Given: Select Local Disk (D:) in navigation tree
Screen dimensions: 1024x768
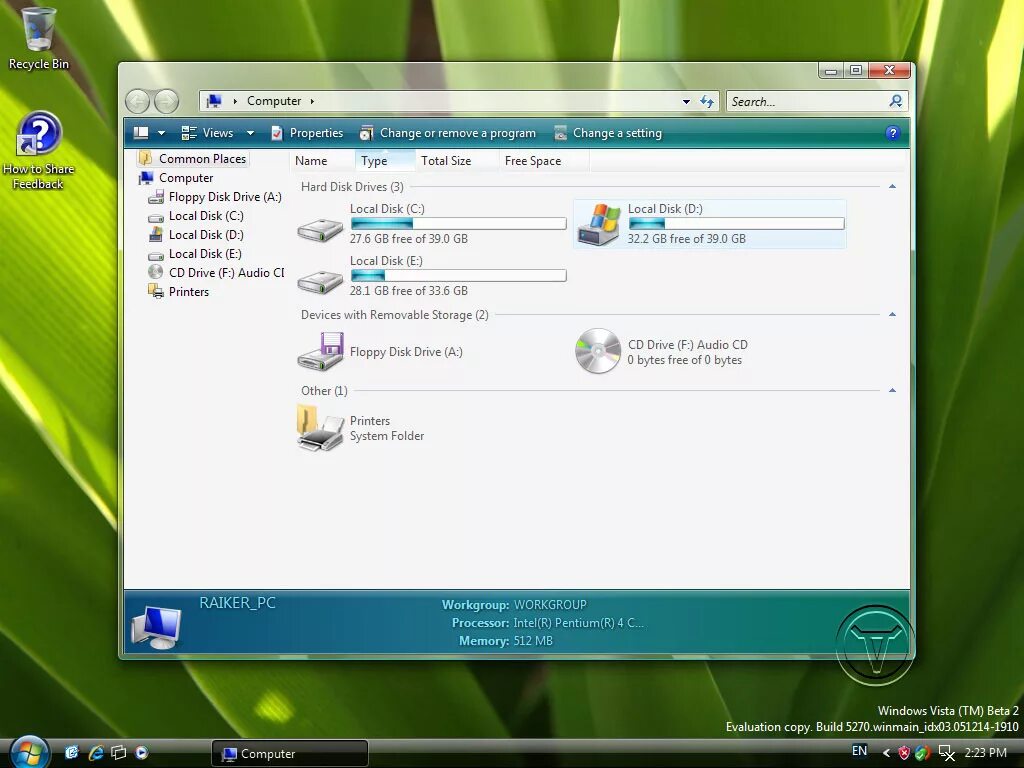Looking at the screenshot, I should (x=196, y=234).
